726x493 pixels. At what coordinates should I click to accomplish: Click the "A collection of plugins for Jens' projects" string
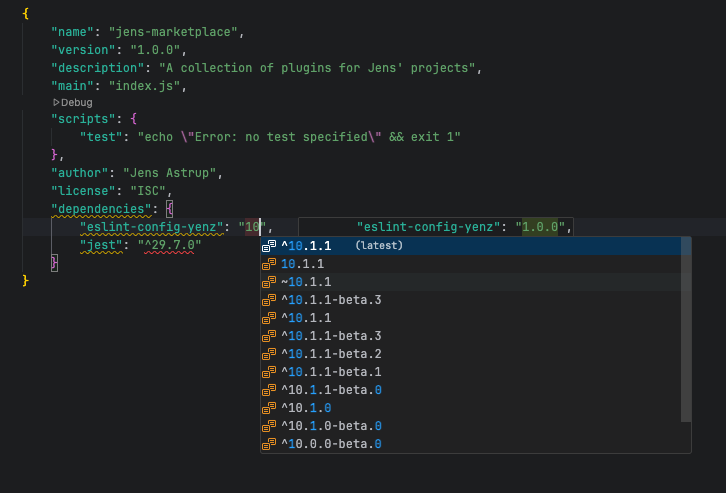click(x=317, y=68)
